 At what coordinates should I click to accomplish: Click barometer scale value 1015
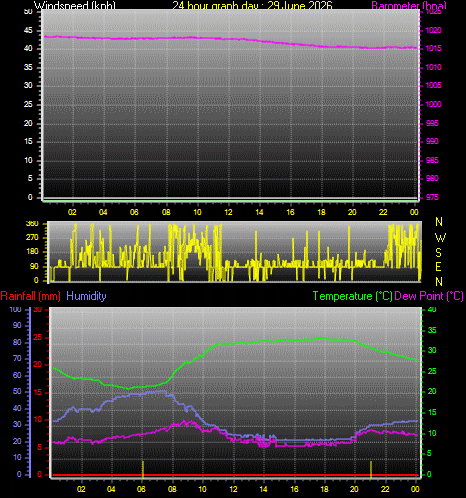tap(433, 48)
